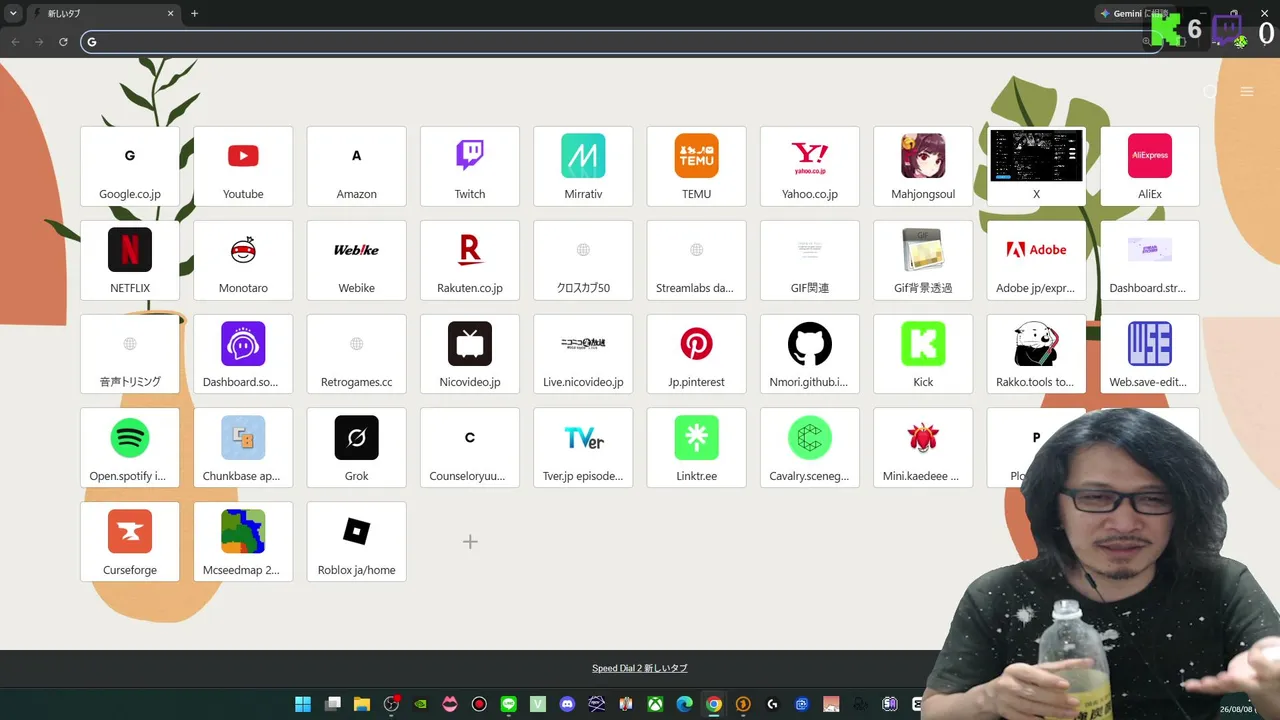Visit the Monotaro tile
This screenshot has width=1280, height=720.
(243, 260)
